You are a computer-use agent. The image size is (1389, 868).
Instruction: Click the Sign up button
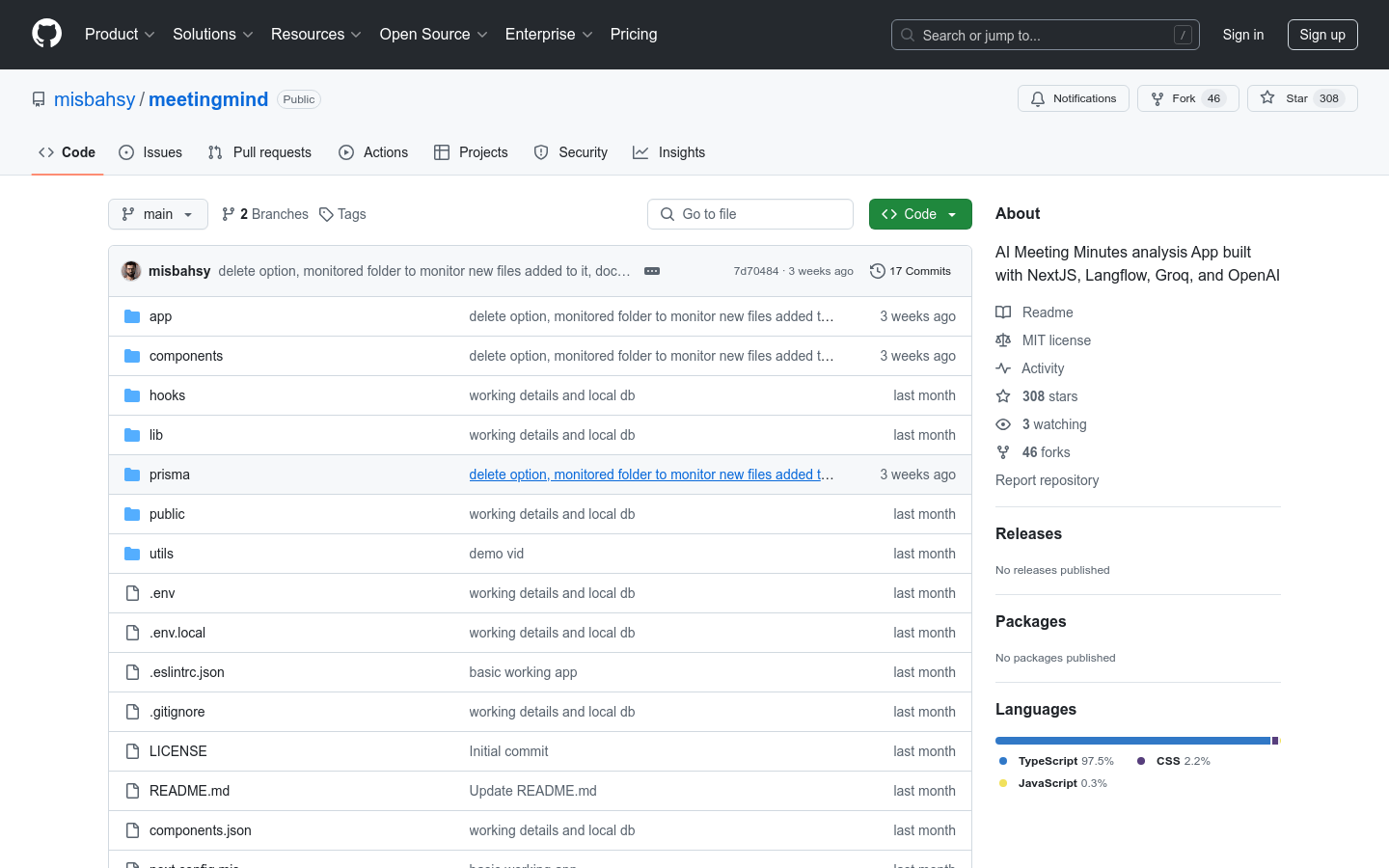[x=1322, y=35]
